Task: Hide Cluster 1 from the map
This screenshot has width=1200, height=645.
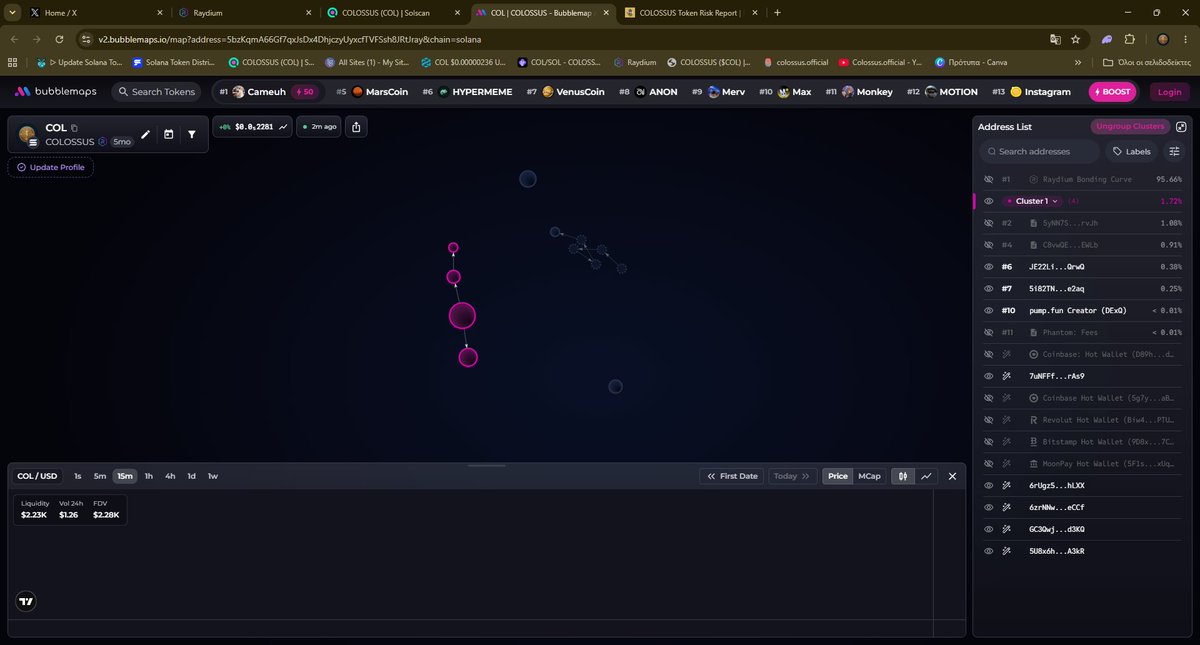Action: click(x=988, y=201)
